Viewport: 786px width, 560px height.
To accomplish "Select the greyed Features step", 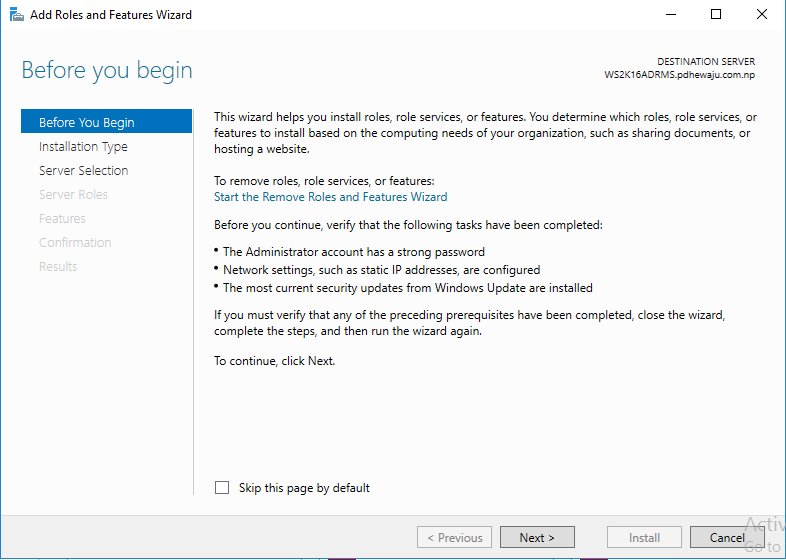I will (x=62, y=219).
